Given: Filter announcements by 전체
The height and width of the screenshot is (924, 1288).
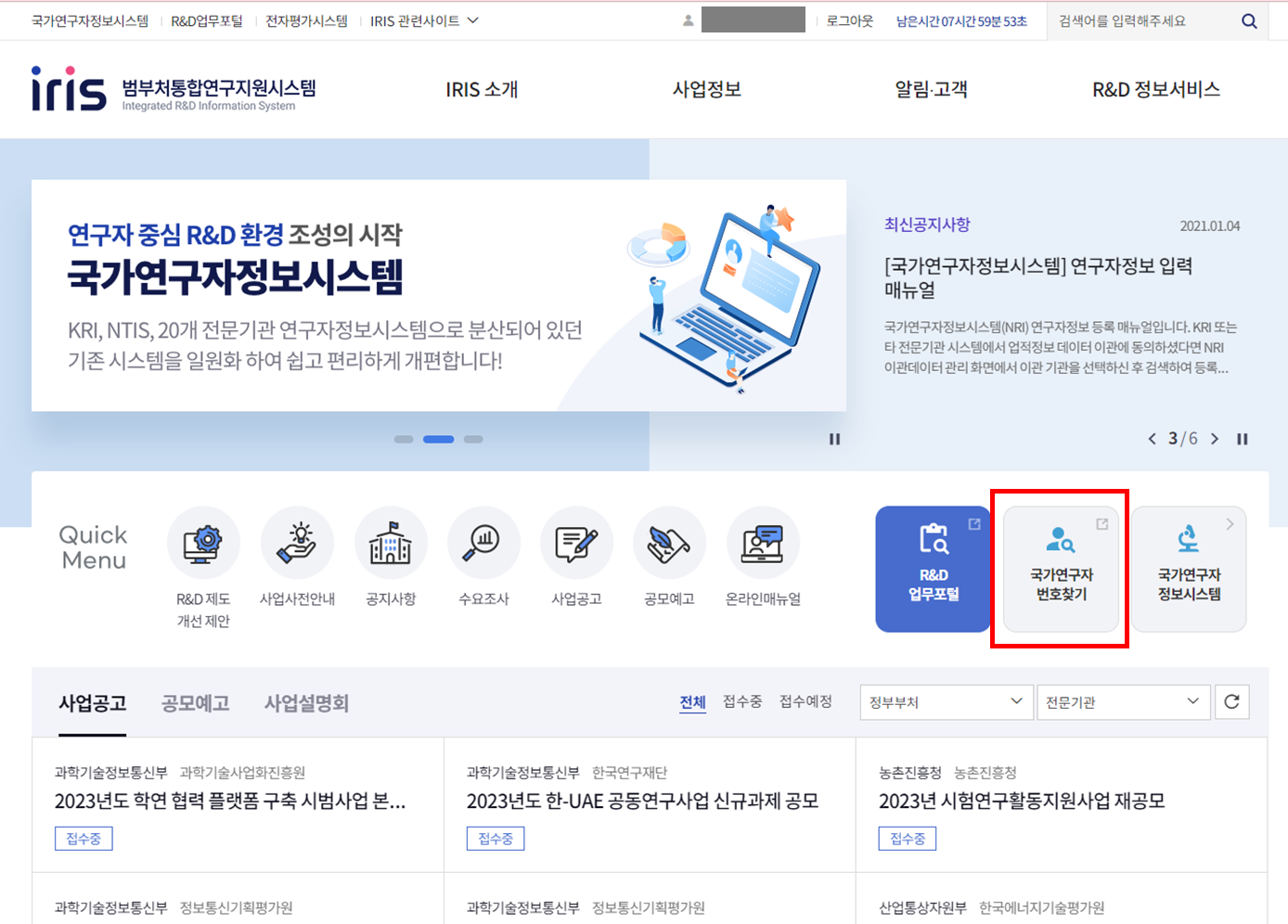Looking at the screenshot, I should (692, 702).
